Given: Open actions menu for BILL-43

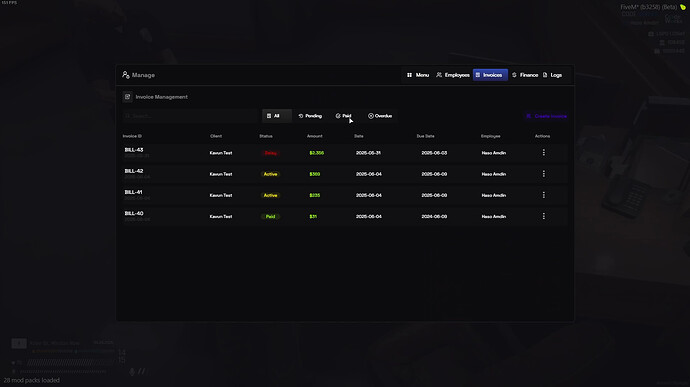Looking at the screenshot, I should [543, 152].
